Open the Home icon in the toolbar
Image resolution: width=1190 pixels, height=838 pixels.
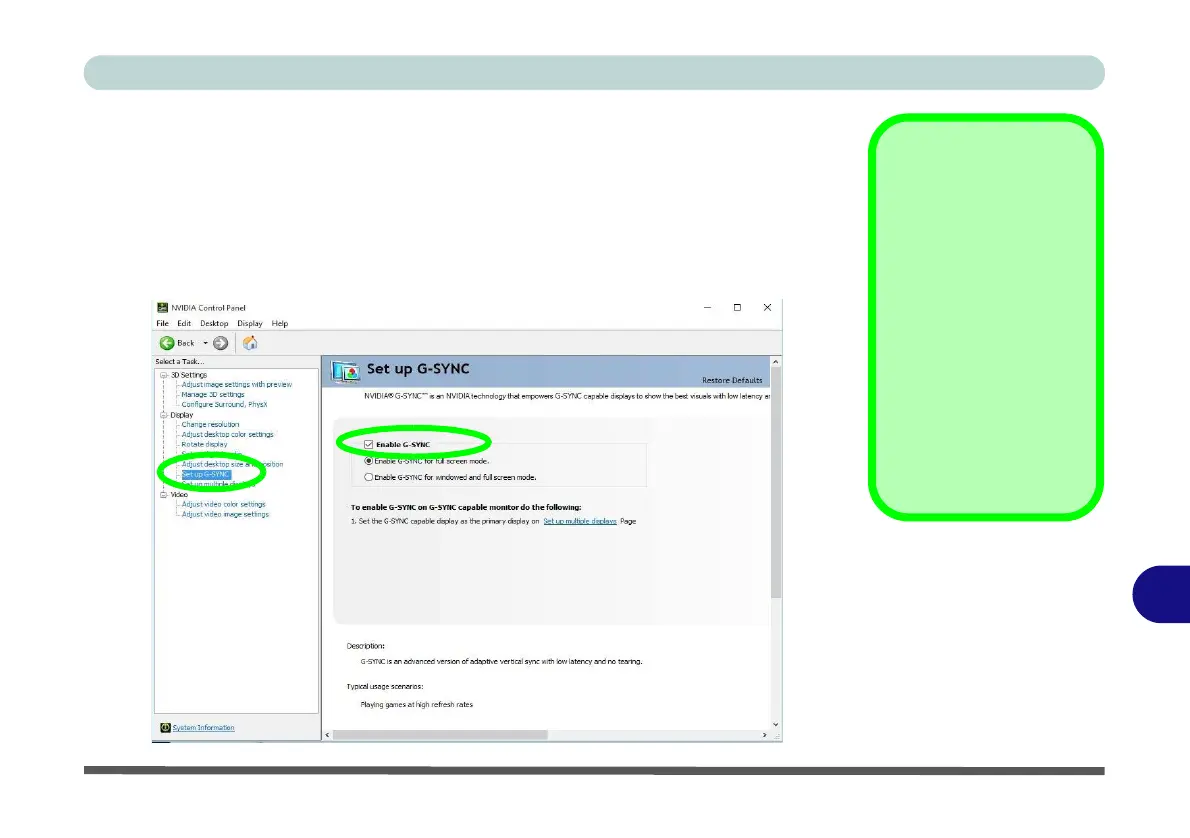click(250, 343)
